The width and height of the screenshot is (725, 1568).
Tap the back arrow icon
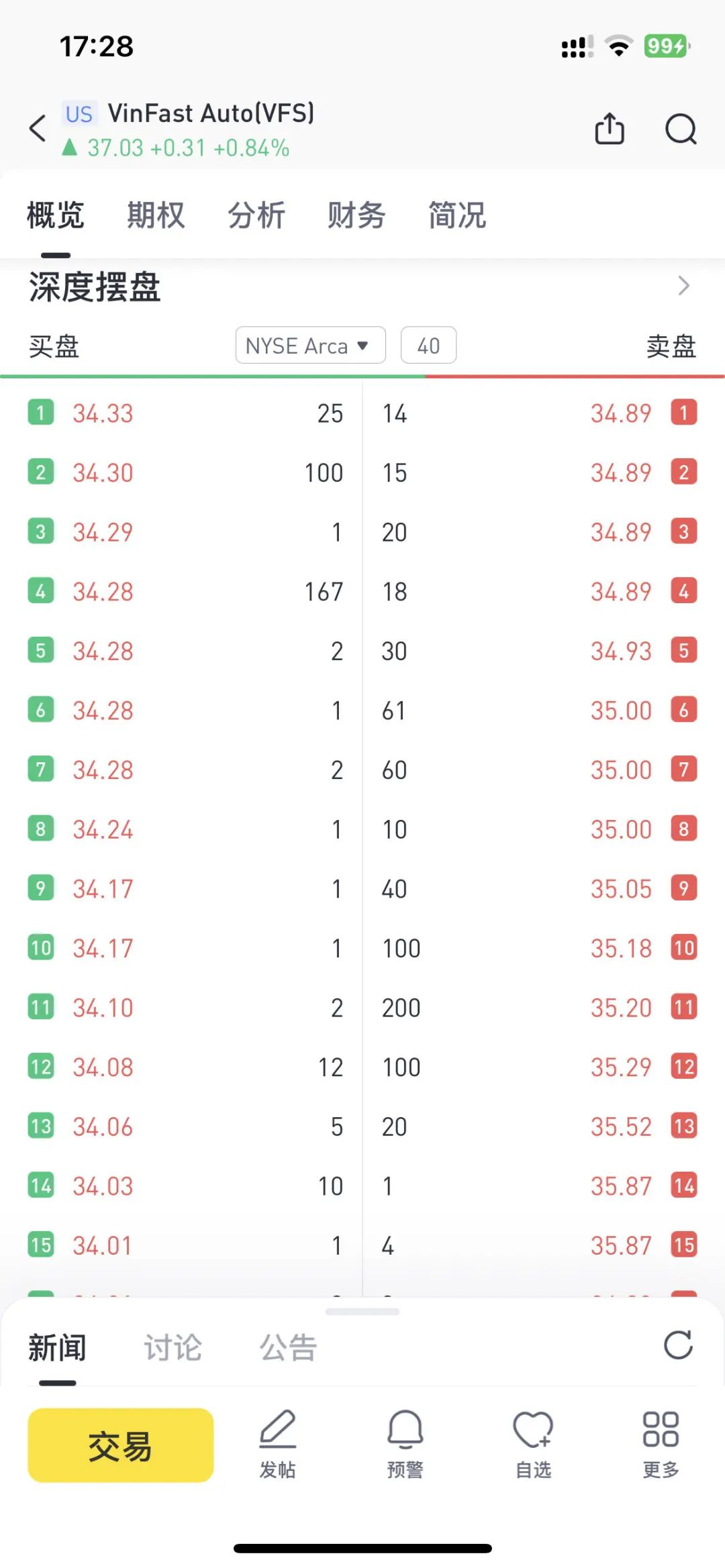tap(38, 128)
